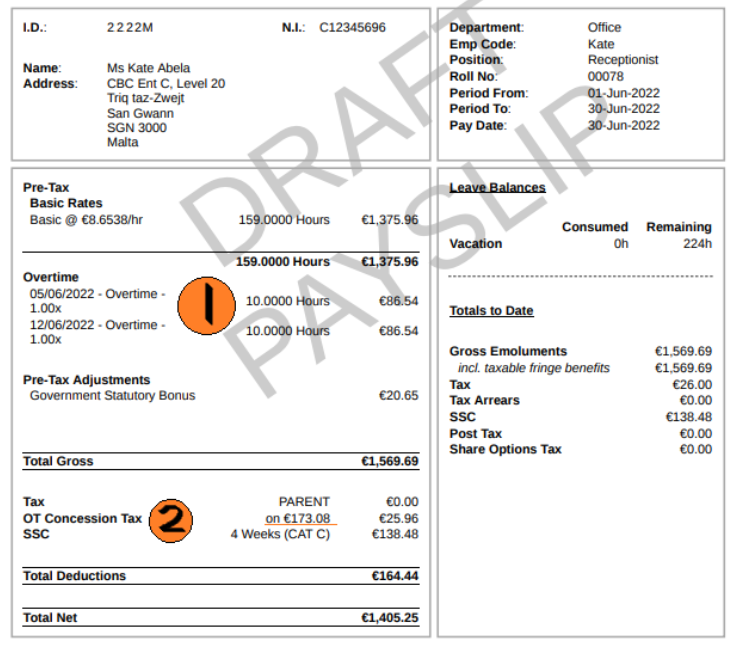Image resolution: width=738 pixels, height=652 pixels.
Task: Select the Department value Office
Action: [604, 27]
